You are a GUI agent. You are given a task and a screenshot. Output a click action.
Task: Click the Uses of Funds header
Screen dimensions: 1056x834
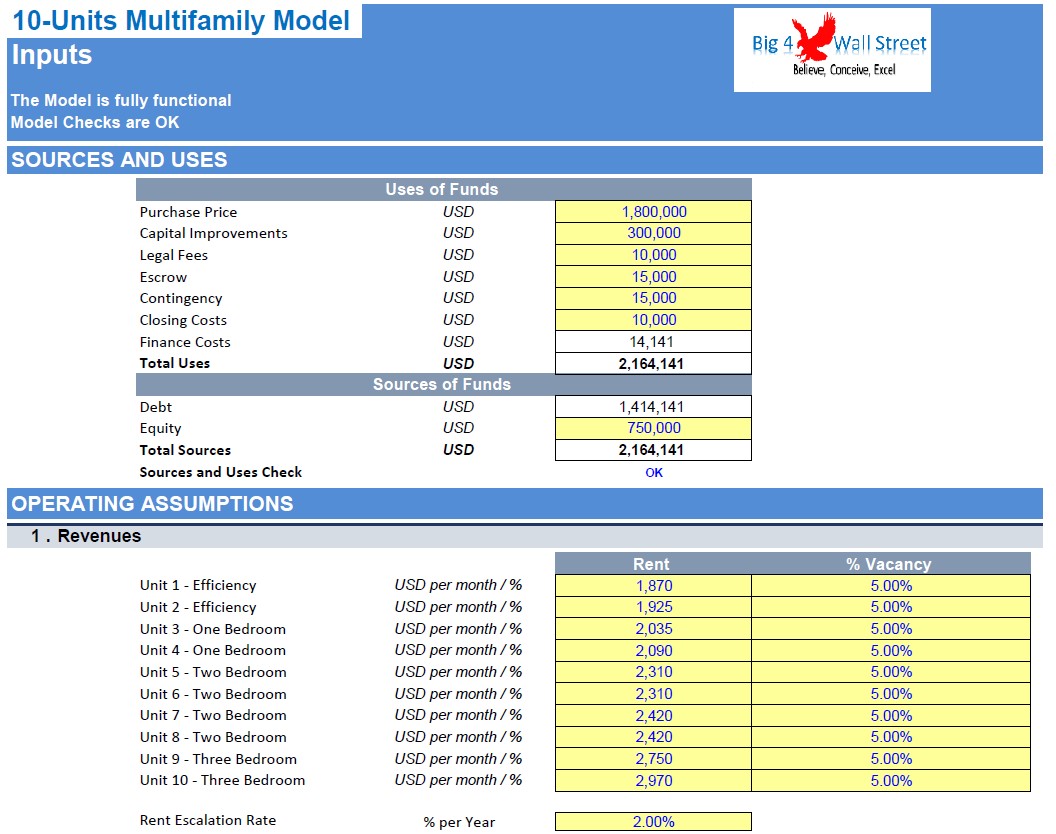pos(443,189)
